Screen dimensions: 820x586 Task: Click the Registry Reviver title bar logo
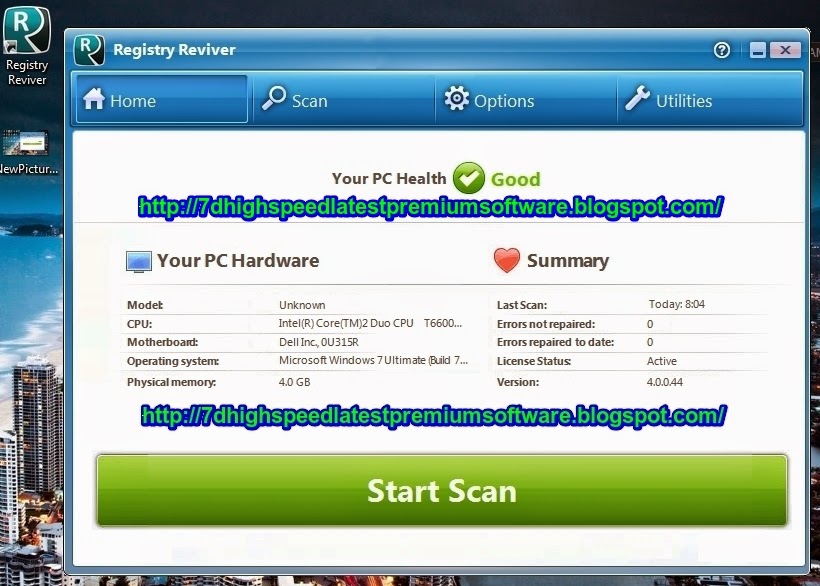coord(89,50)
